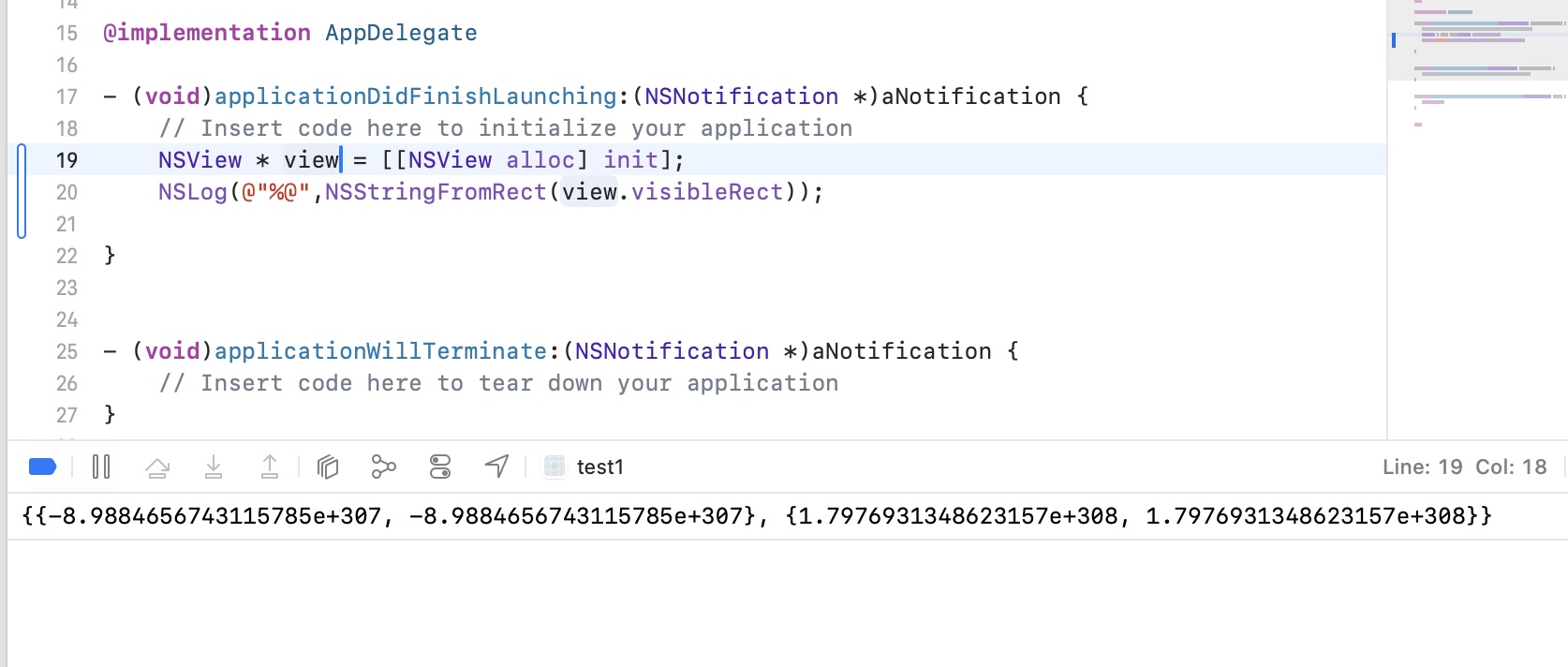Click Simulate Location arrow icon

pyautogui.click(x=496, y=467)
